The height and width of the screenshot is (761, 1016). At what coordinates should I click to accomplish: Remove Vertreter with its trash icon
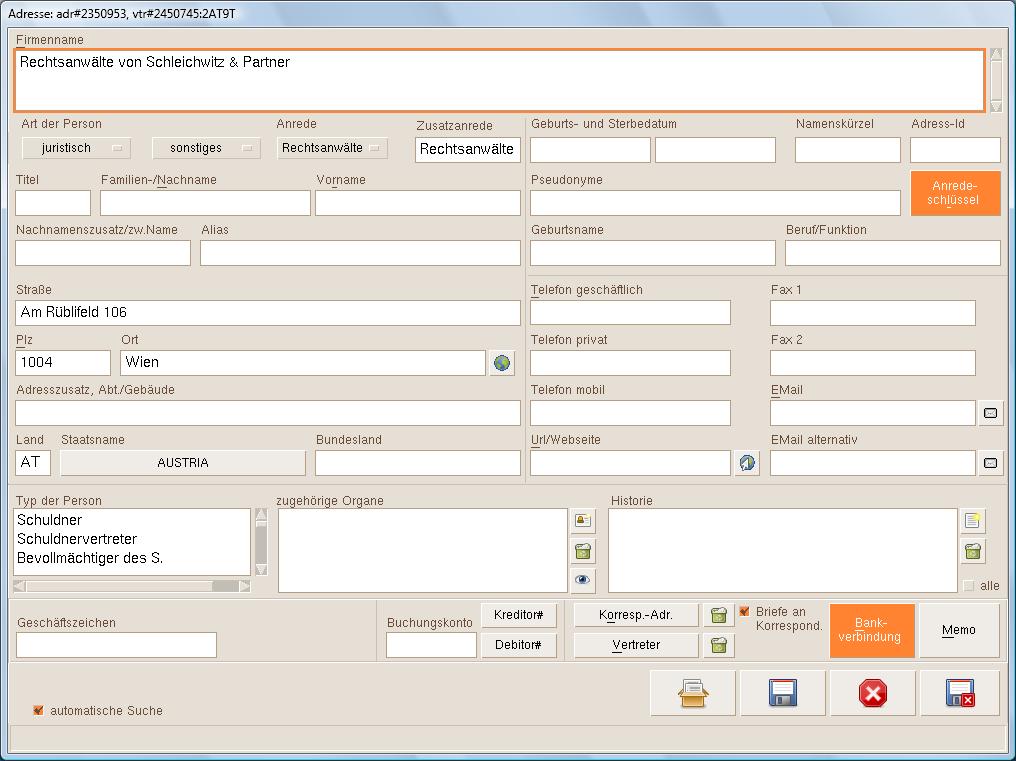[719, 645]
